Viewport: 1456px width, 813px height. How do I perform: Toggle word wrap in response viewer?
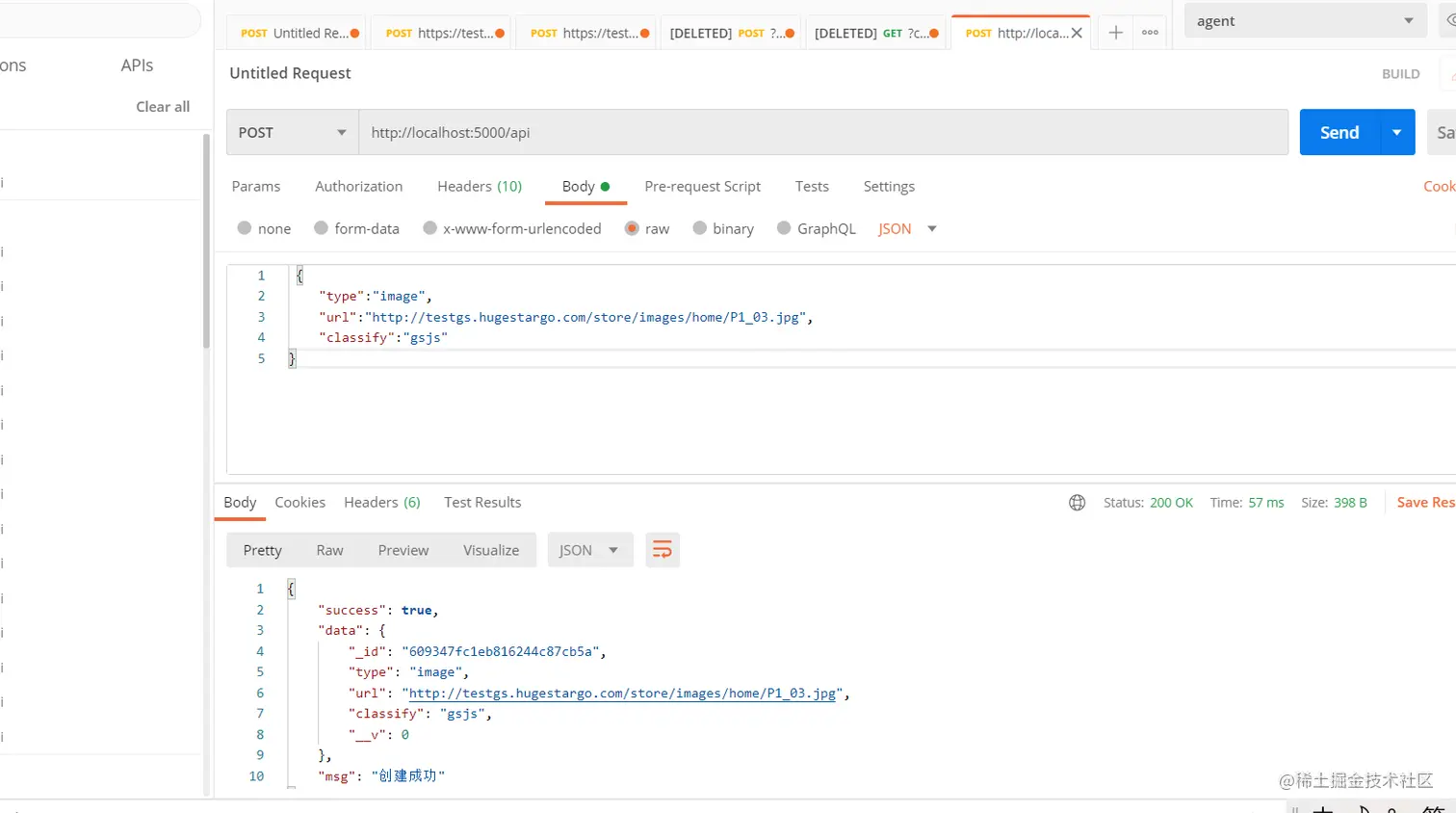pyautogui.click(x=663, y=550)
